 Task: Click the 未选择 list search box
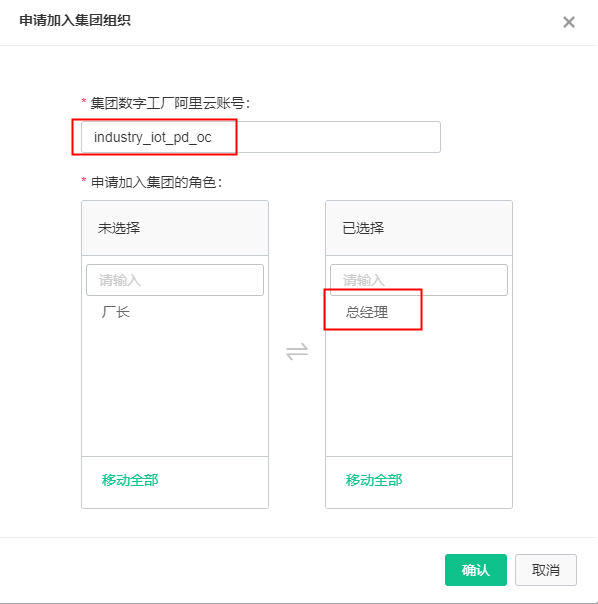click(175, 280)
